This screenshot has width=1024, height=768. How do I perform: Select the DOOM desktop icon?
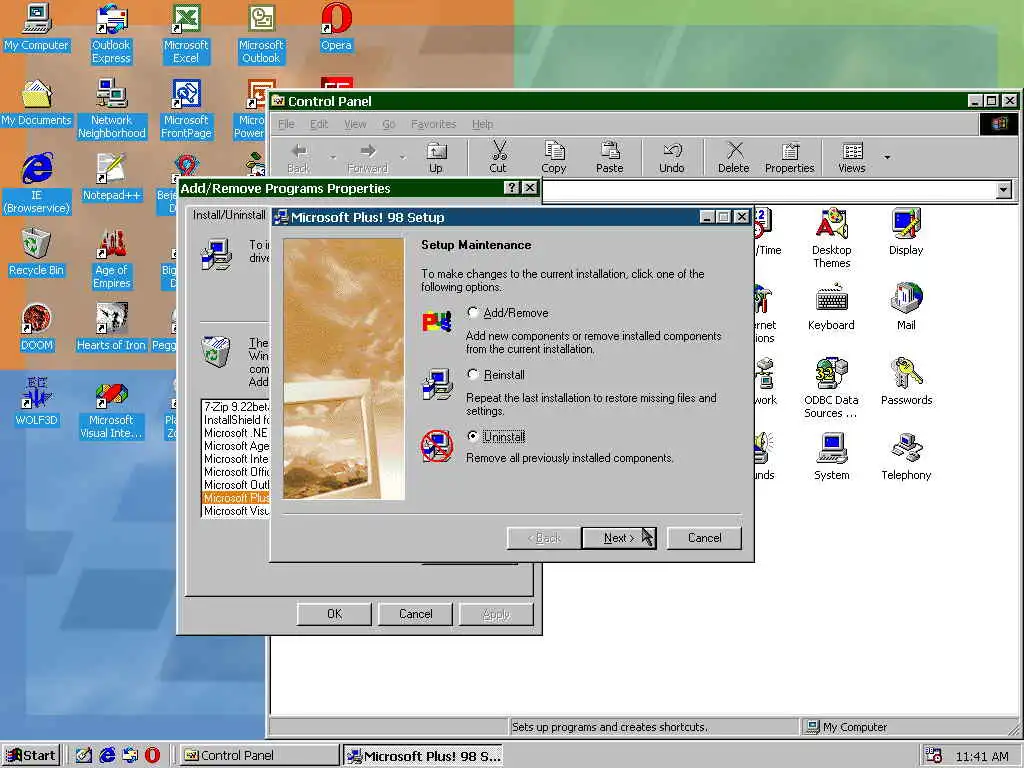(x=37, y=328)
